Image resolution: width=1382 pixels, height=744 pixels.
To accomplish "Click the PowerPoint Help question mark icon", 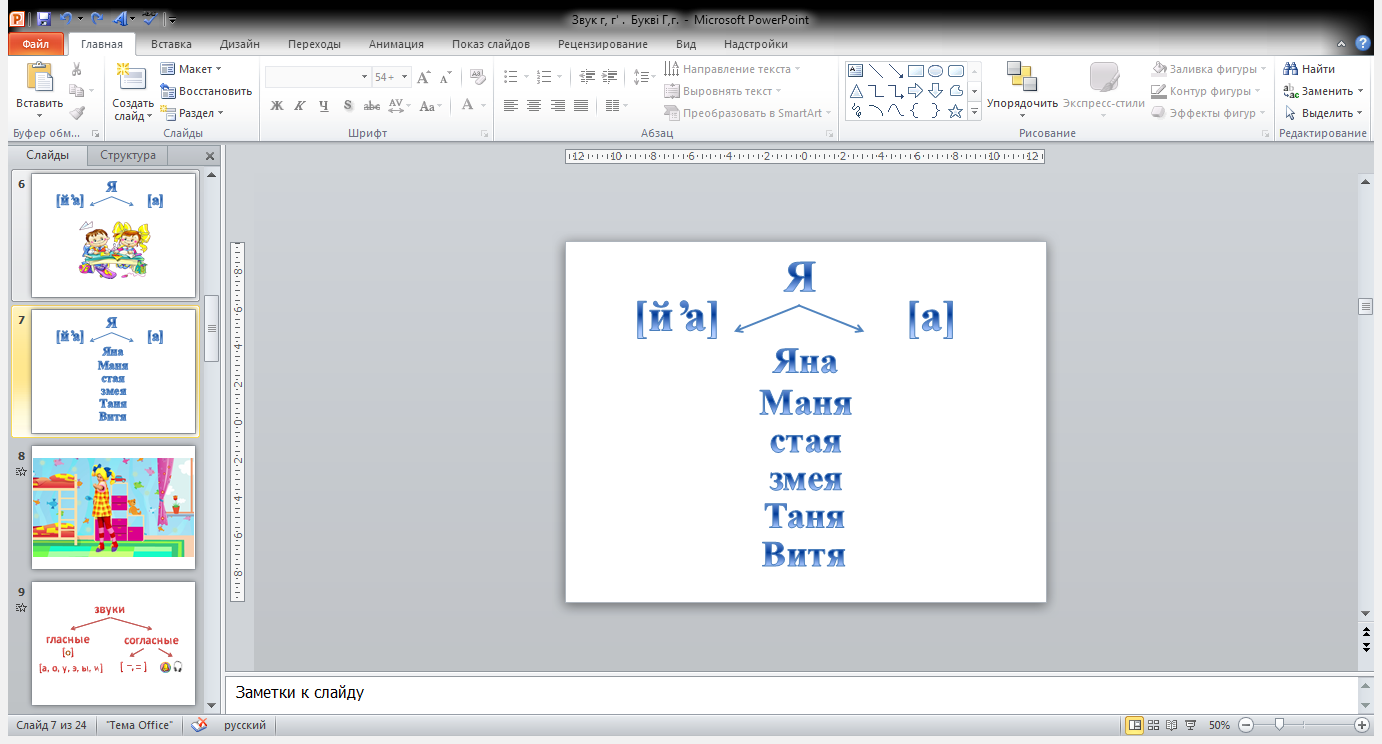I will [1362, 44].
